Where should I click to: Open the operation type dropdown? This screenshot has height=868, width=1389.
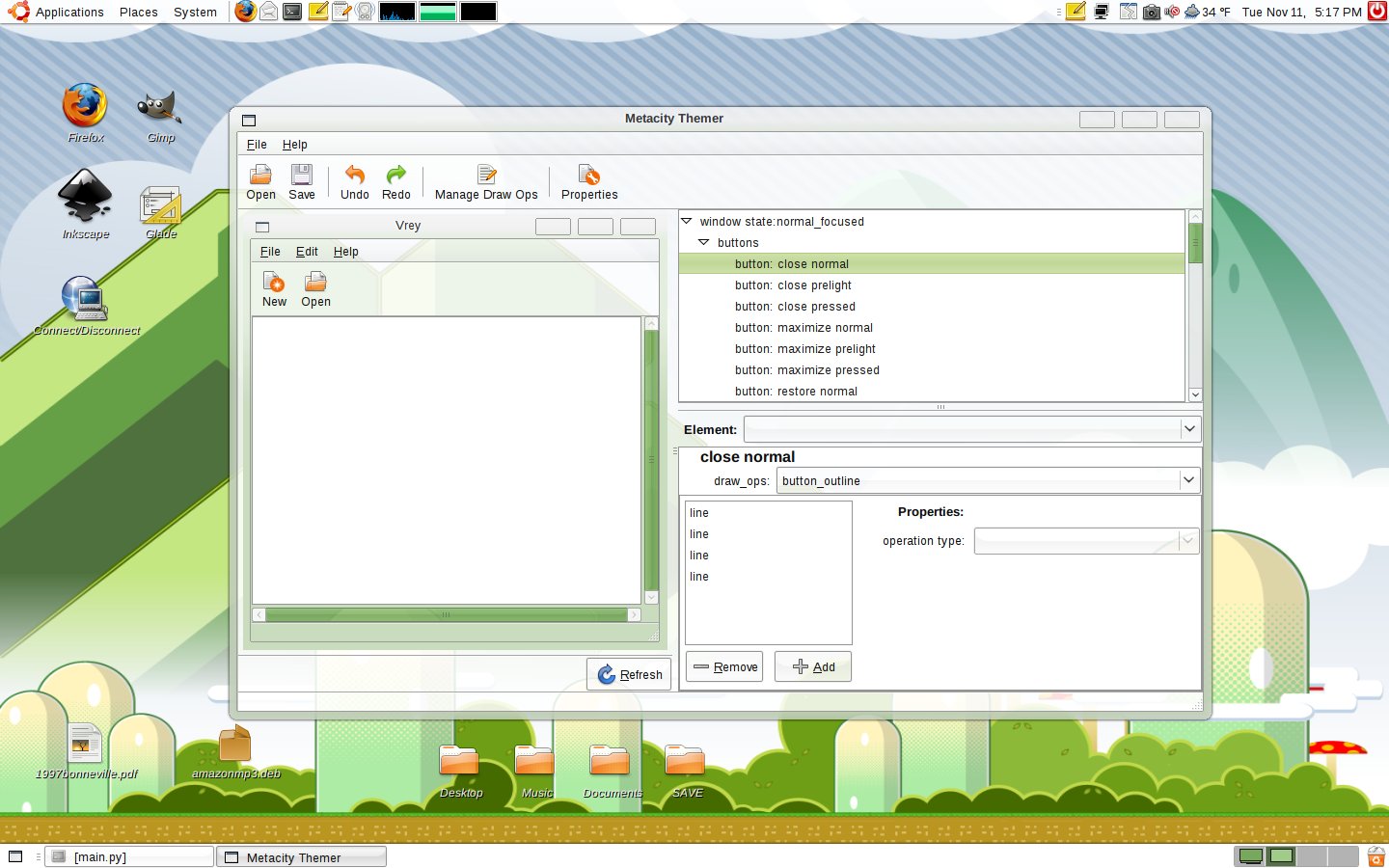coord(1086,541)
